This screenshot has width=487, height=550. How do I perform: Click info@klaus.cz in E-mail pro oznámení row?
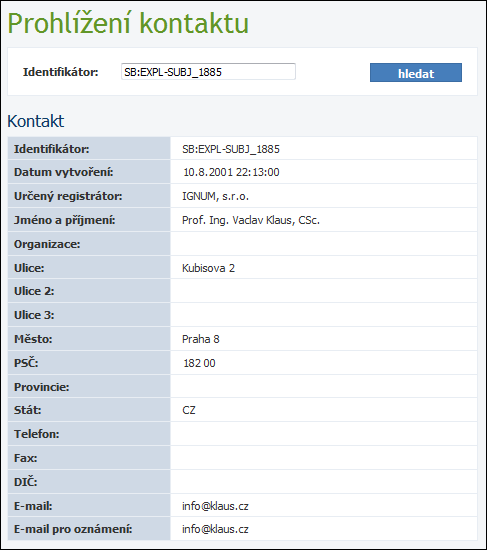[x=215, y=529]
